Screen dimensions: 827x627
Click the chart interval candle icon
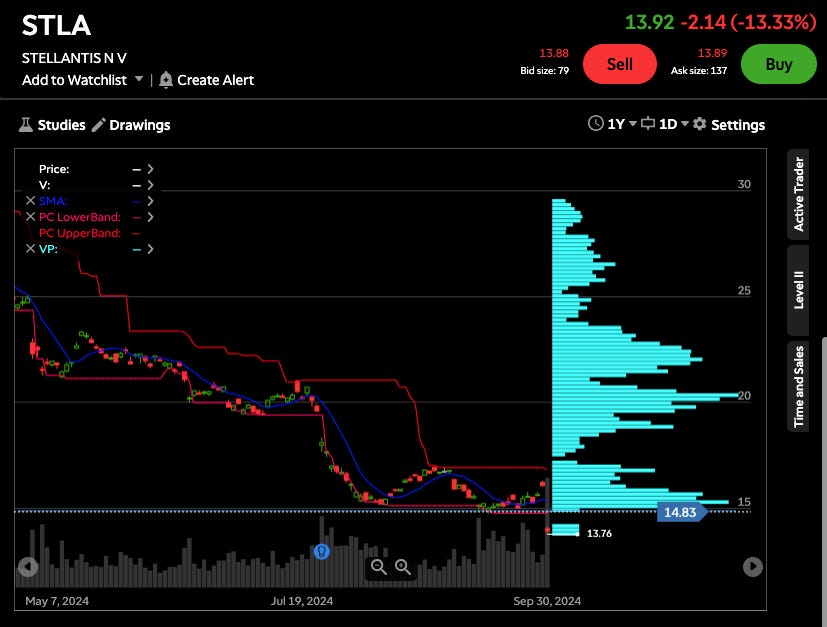[648, 124]
